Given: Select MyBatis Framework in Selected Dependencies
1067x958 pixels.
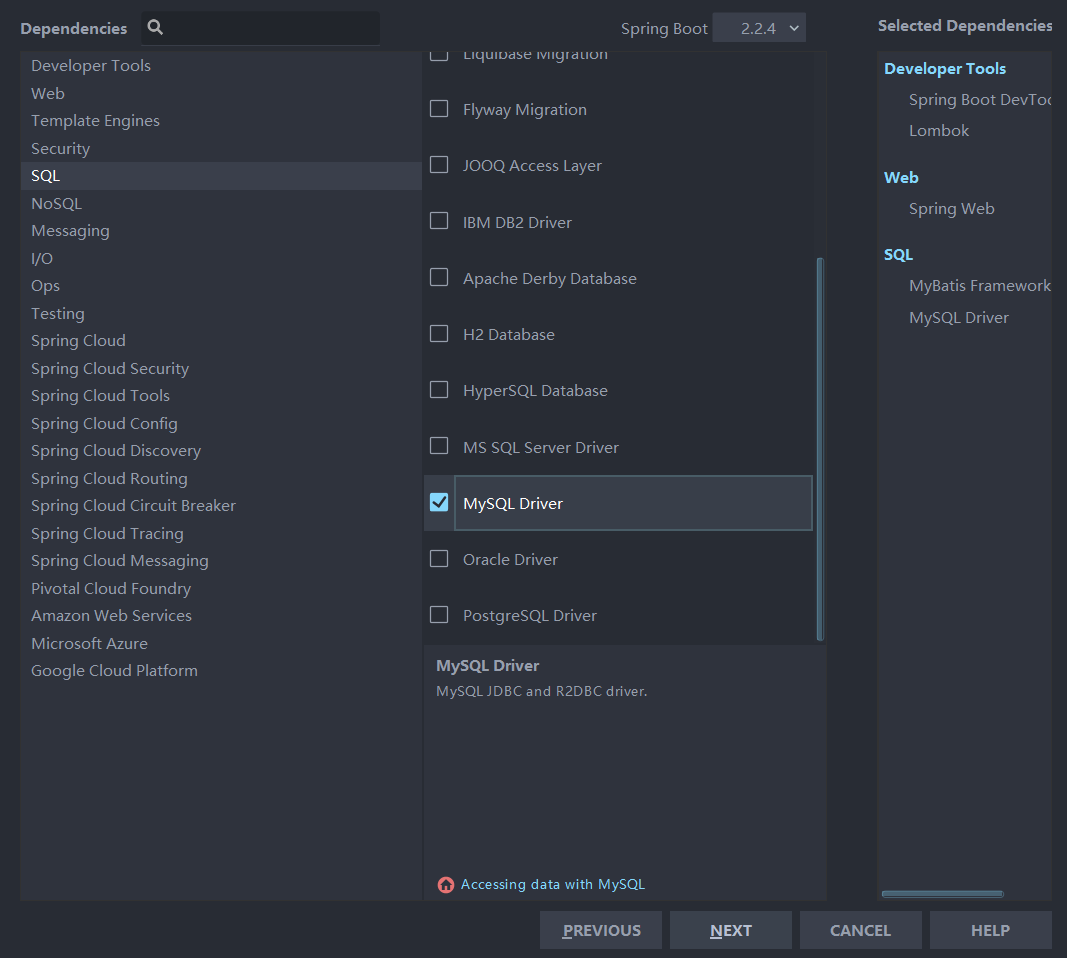Looking at the screenshot, I should [x=980, y=286].
